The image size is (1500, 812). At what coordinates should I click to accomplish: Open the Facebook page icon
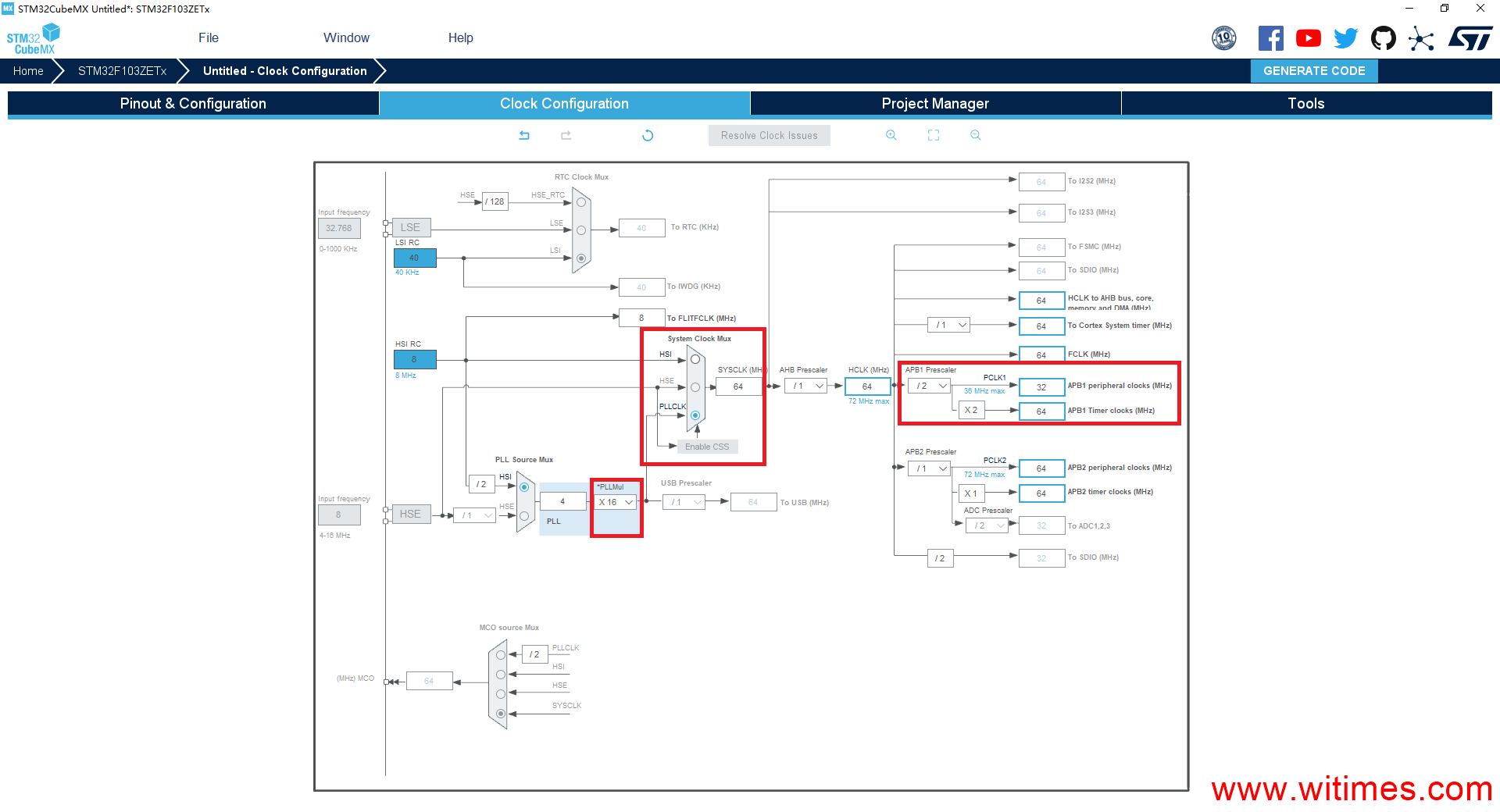click(x=1271, y=37)
